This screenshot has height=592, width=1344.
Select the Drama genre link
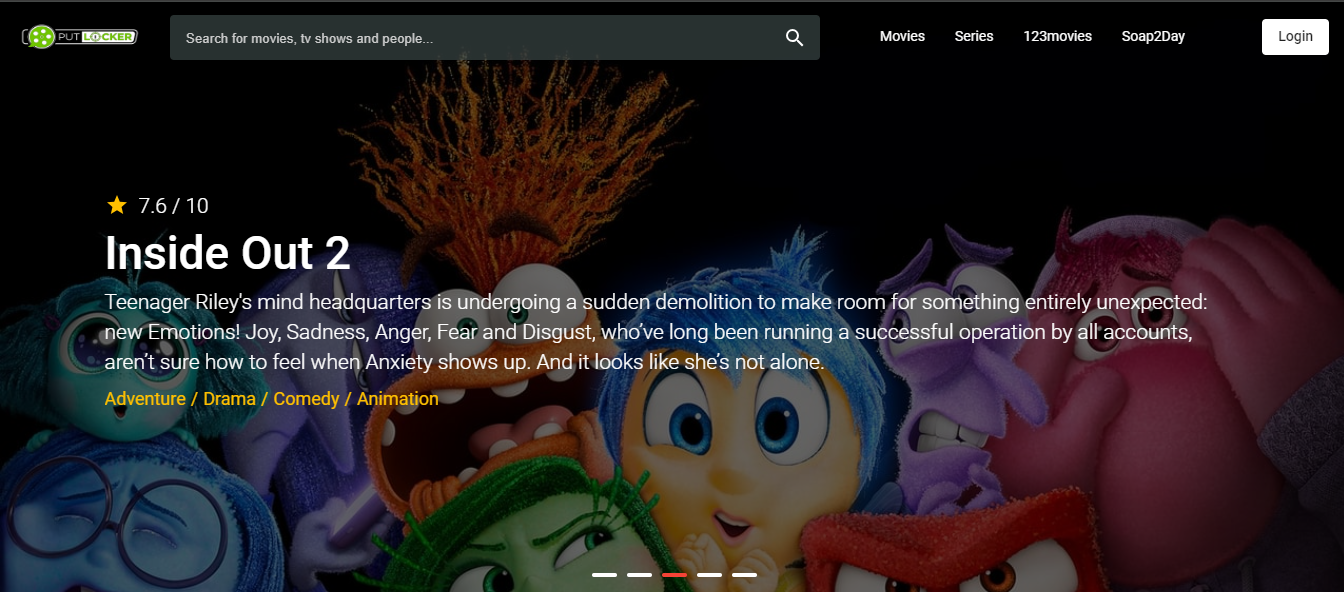(228, 399)
